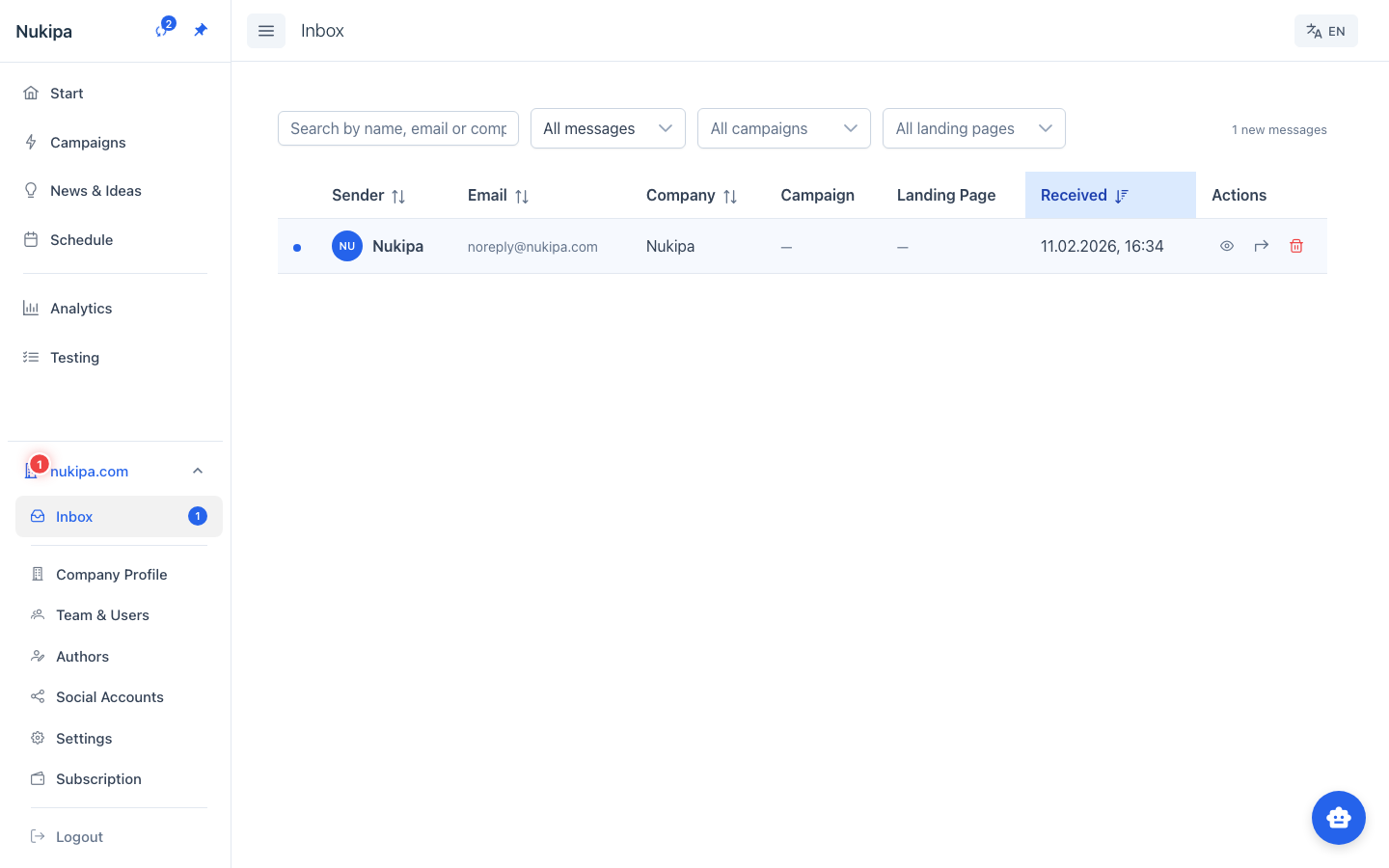The height and width of the screenshot is (868, 1389).
Task: Open the All landing pages dropdown
Action: coord(973,128)
